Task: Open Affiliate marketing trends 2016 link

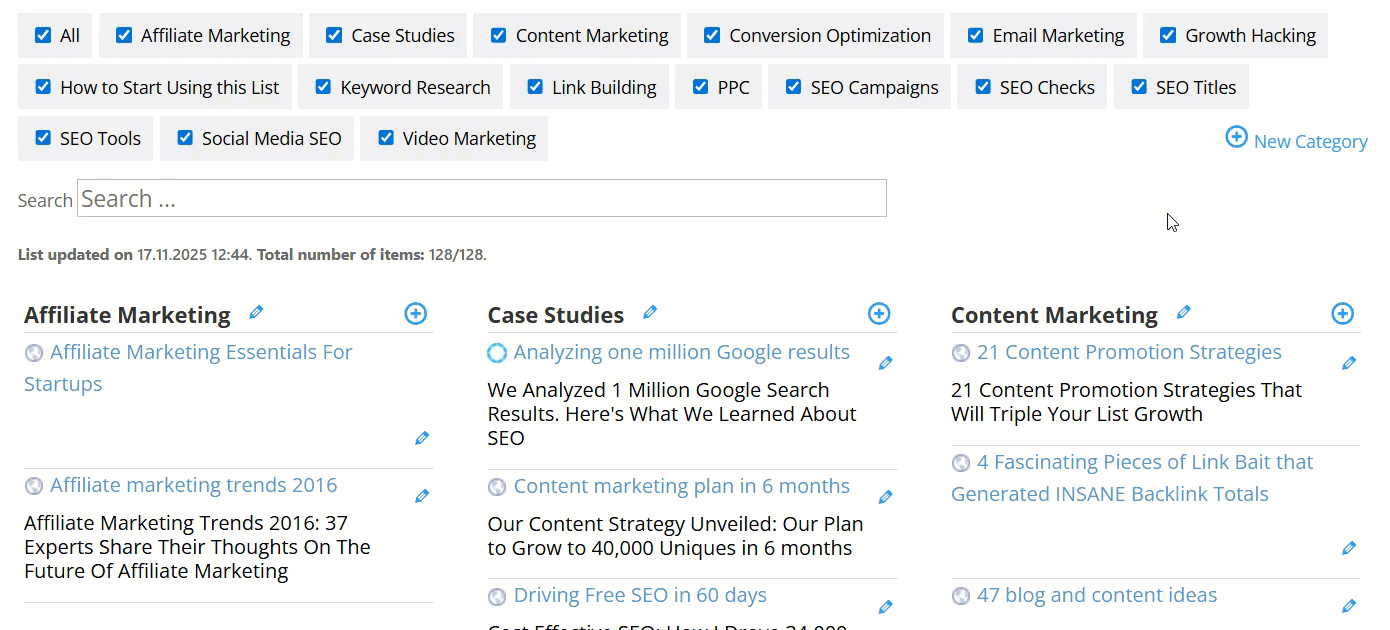Action: click(x=194, y=486)
